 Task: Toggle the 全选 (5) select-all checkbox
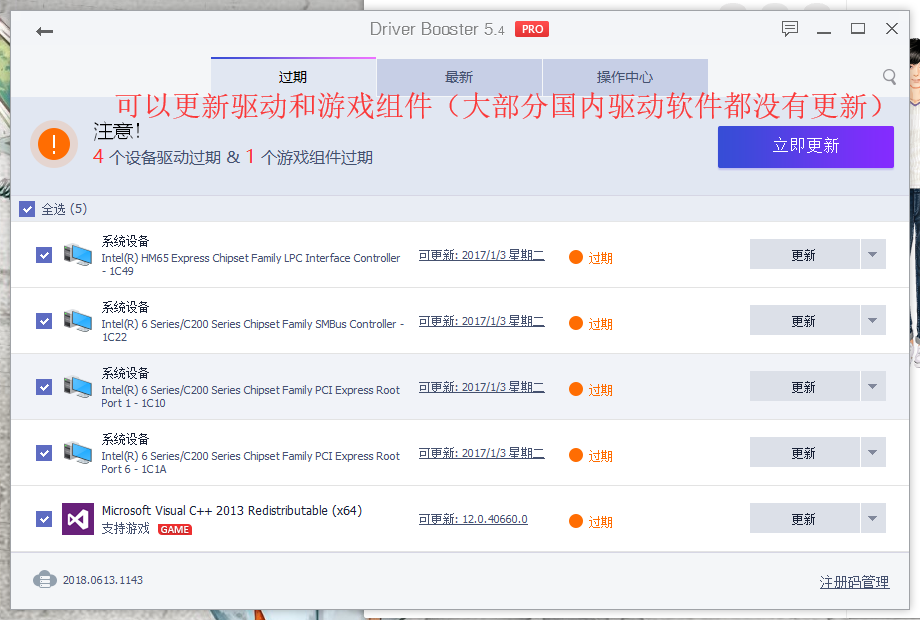coord(27,209)
